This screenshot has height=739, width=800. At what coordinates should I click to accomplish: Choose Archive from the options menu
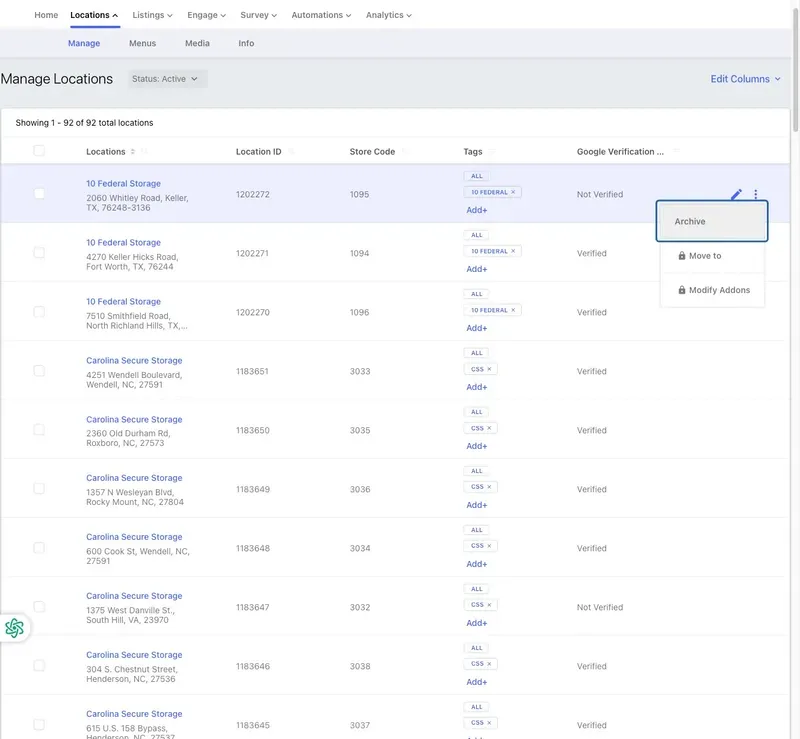point(712,221)
